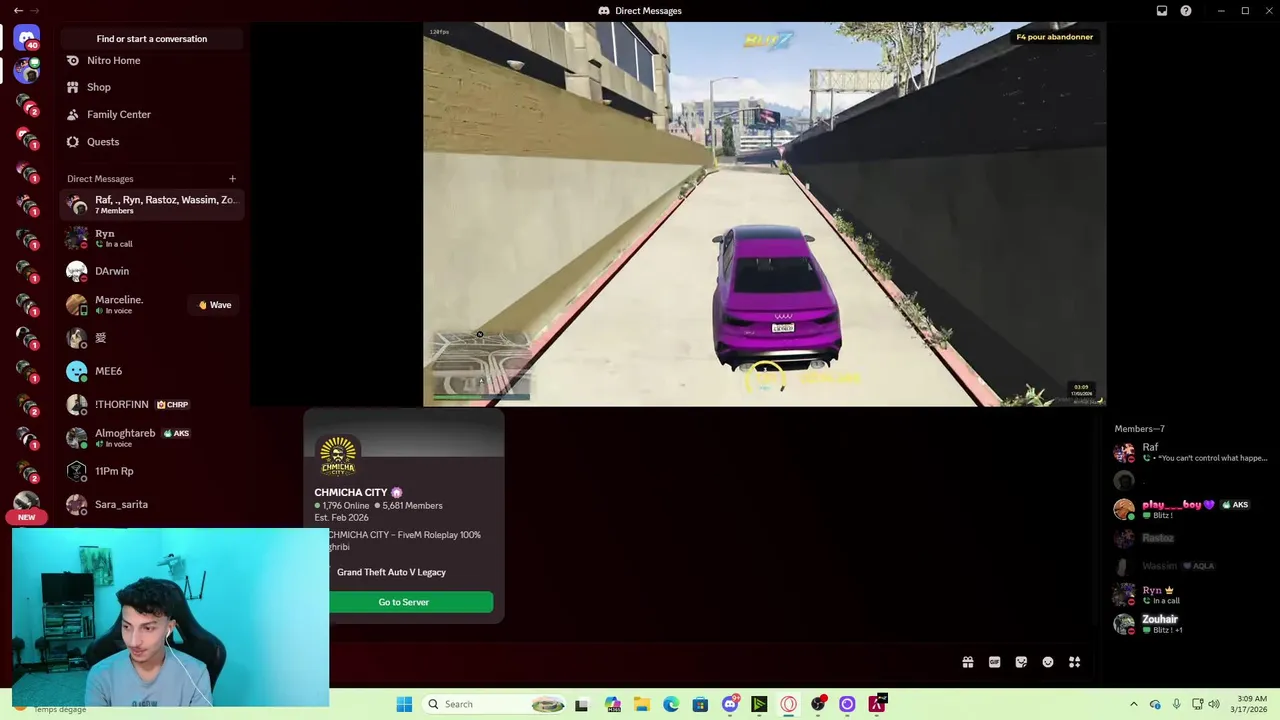Open direct message with !THORFINN

151,404
